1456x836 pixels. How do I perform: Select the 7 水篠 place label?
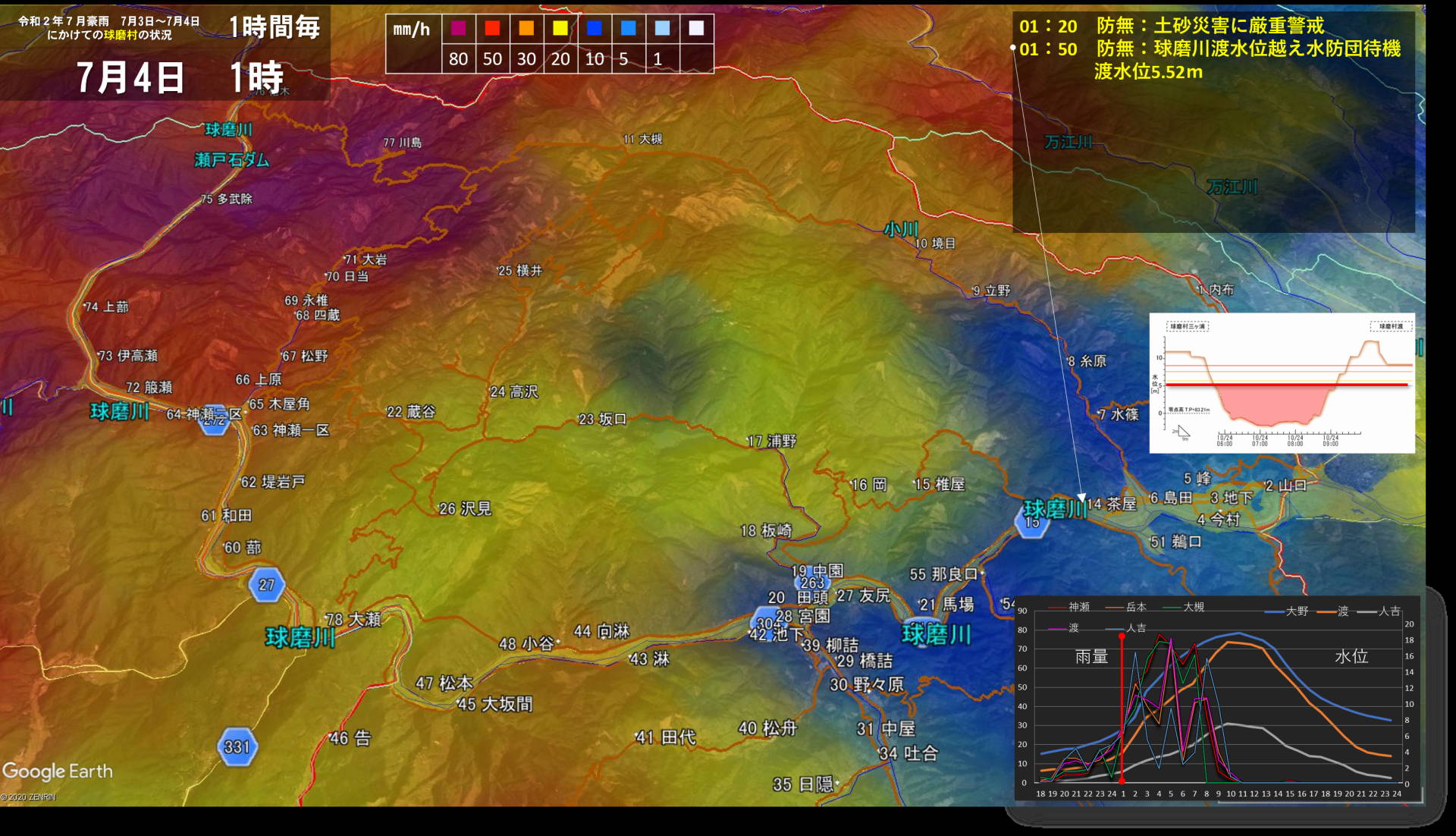pos(1119,414)
